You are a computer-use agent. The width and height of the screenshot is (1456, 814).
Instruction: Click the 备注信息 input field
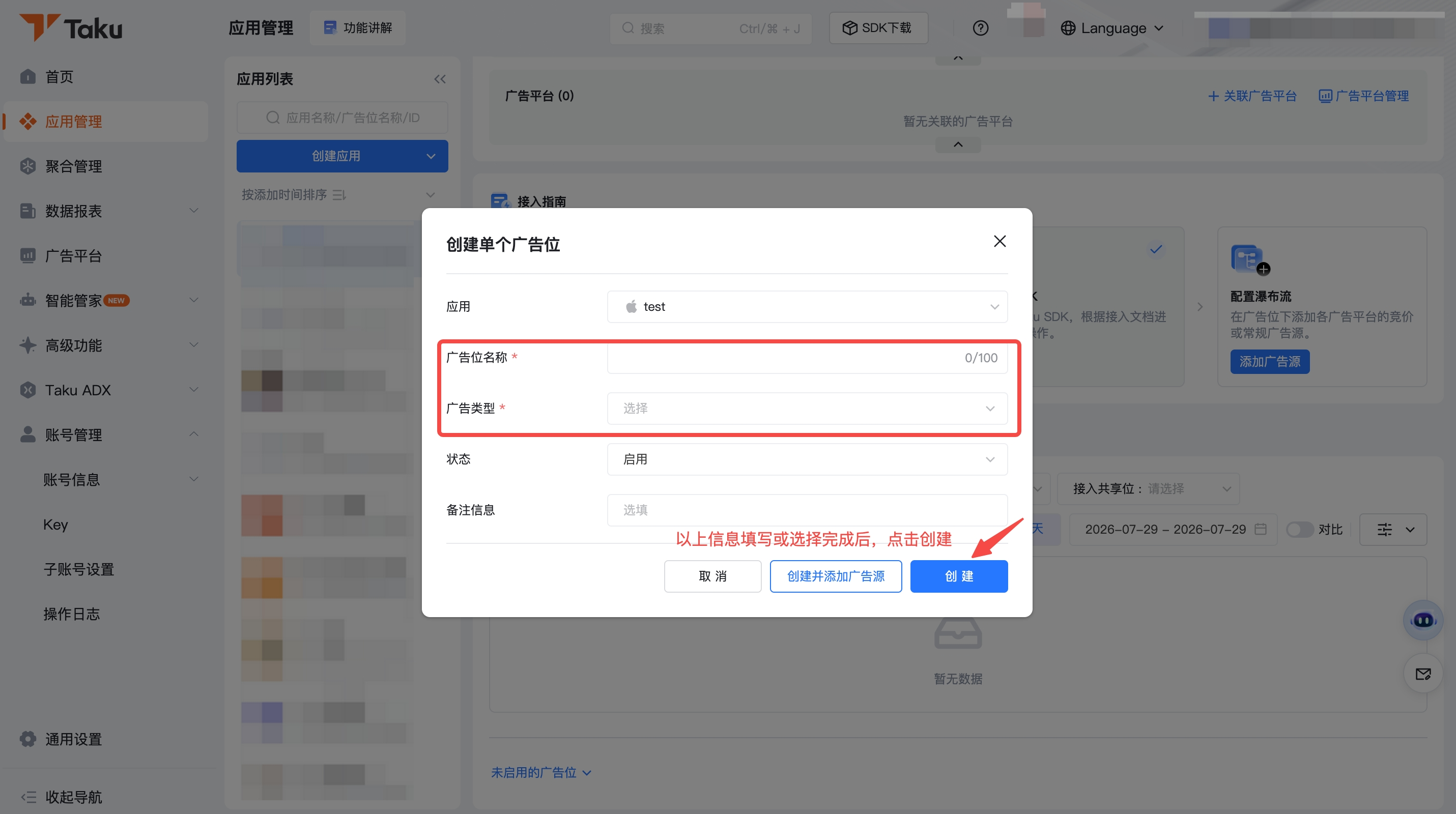[x=807, y=510]
